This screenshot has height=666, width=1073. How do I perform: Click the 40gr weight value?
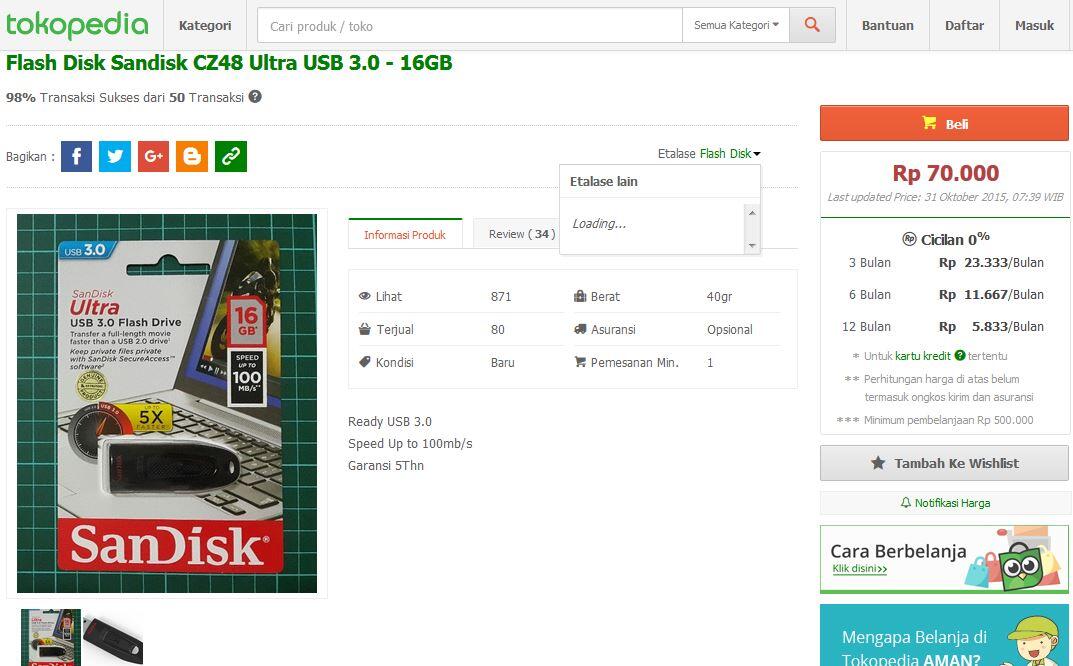tap(719, 296)
